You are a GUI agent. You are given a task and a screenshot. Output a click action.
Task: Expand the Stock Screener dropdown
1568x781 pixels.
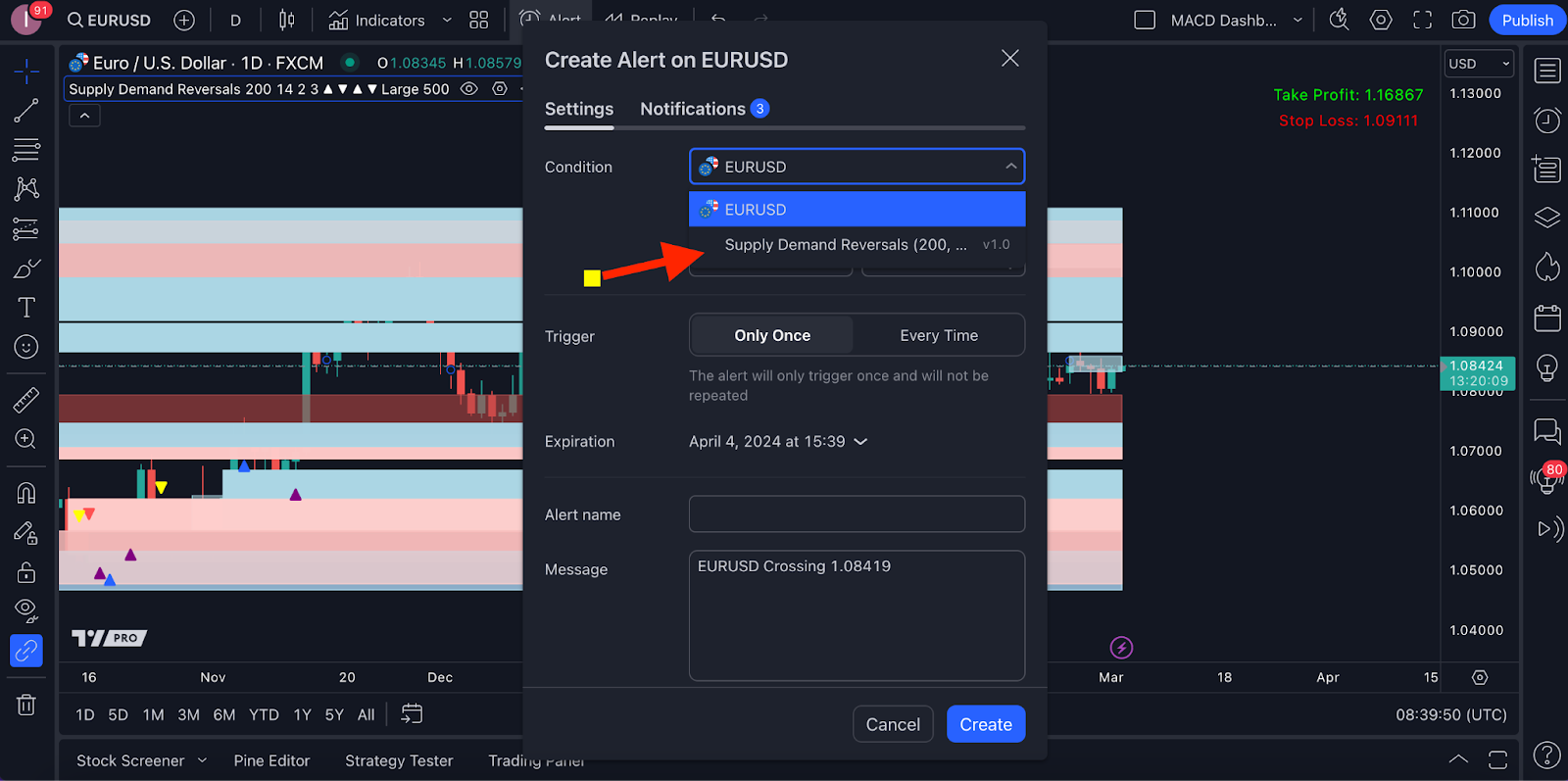203,760
